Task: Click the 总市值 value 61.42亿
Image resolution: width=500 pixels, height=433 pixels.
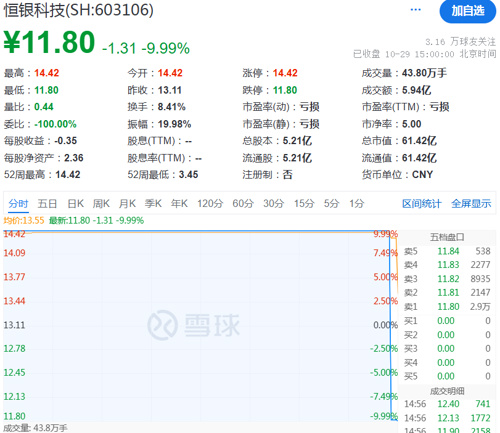Action: point(419,141)
